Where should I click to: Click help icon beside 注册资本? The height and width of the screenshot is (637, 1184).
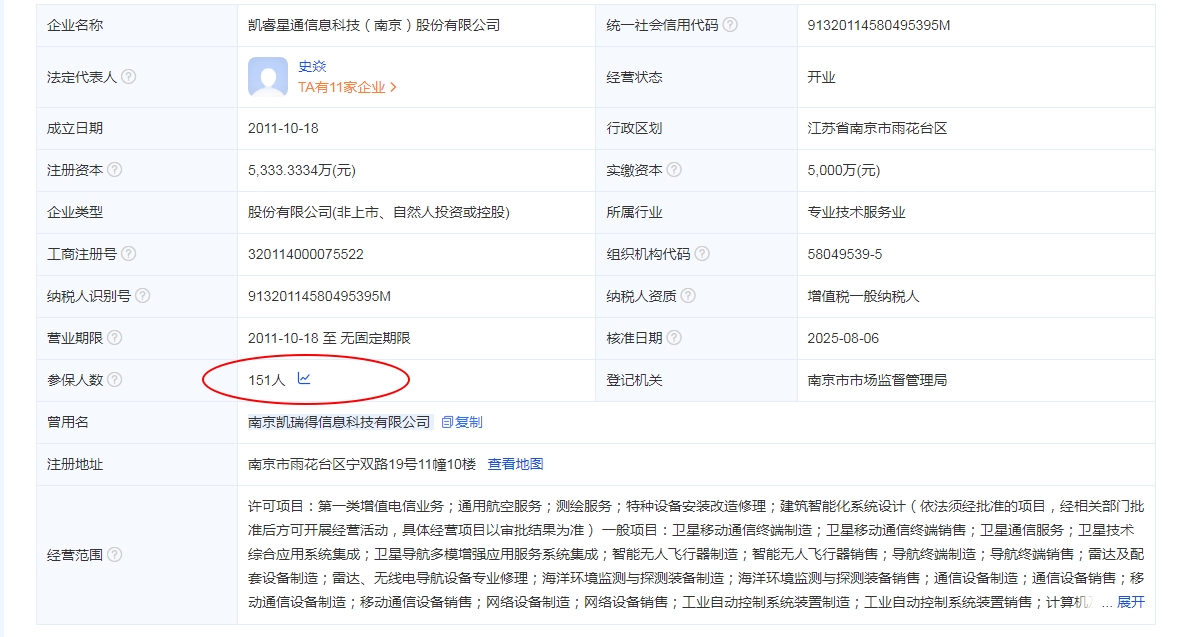pyautogui.click(x=115, y=170)
